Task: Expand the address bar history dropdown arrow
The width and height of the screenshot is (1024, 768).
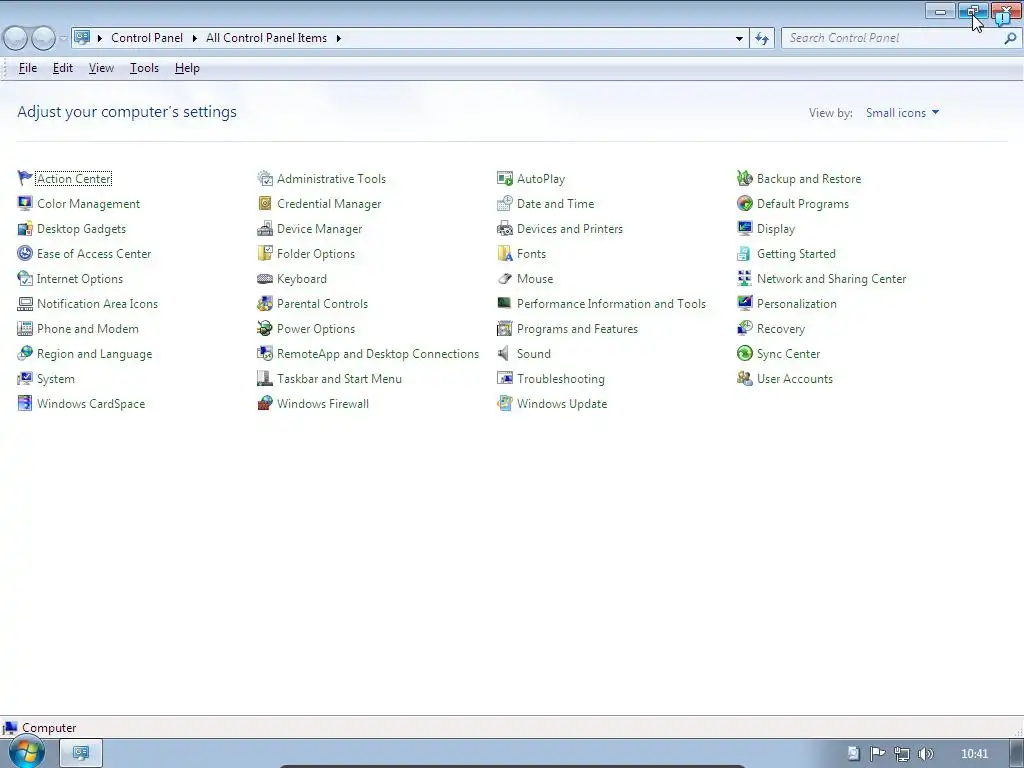Action: tap(739, 39)
